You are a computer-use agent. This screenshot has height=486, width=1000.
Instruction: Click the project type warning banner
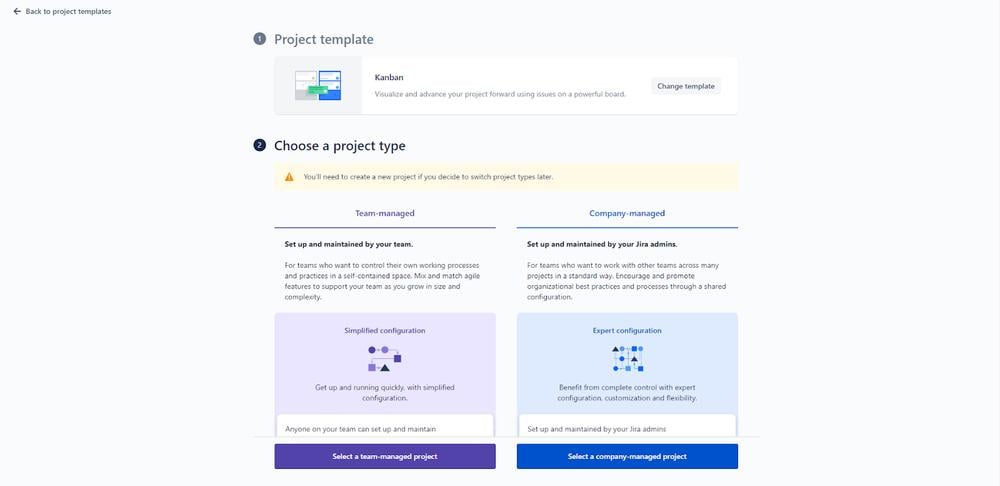pyautogui.click(x=506, y=177)
